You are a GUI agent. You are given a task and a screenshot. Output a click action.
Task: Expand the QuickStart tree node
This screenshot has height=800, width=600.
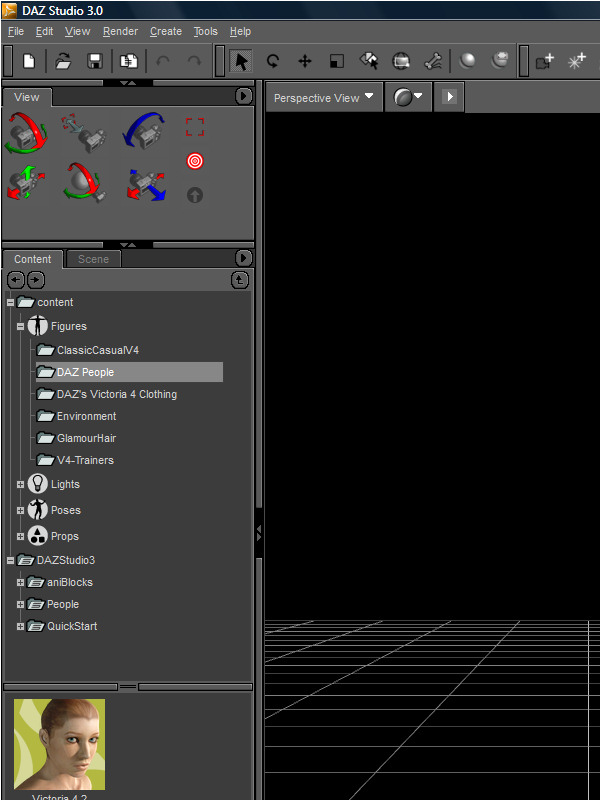(20, 627)
